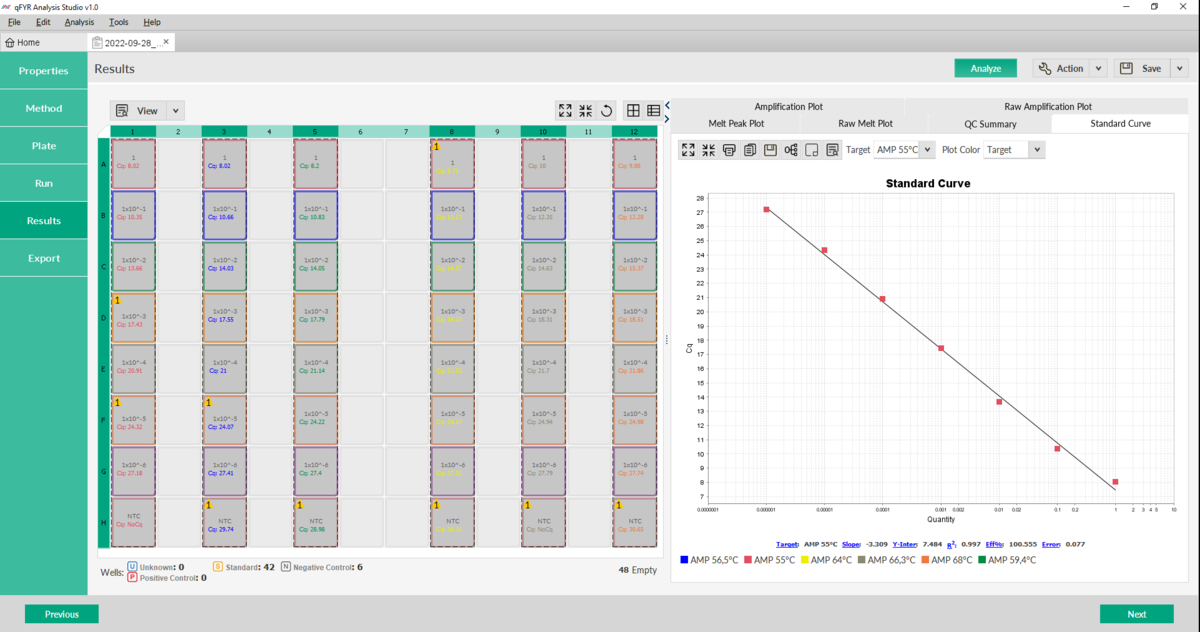
Task: Click the plate grid view icon
Action: click(x=633, y=111)
